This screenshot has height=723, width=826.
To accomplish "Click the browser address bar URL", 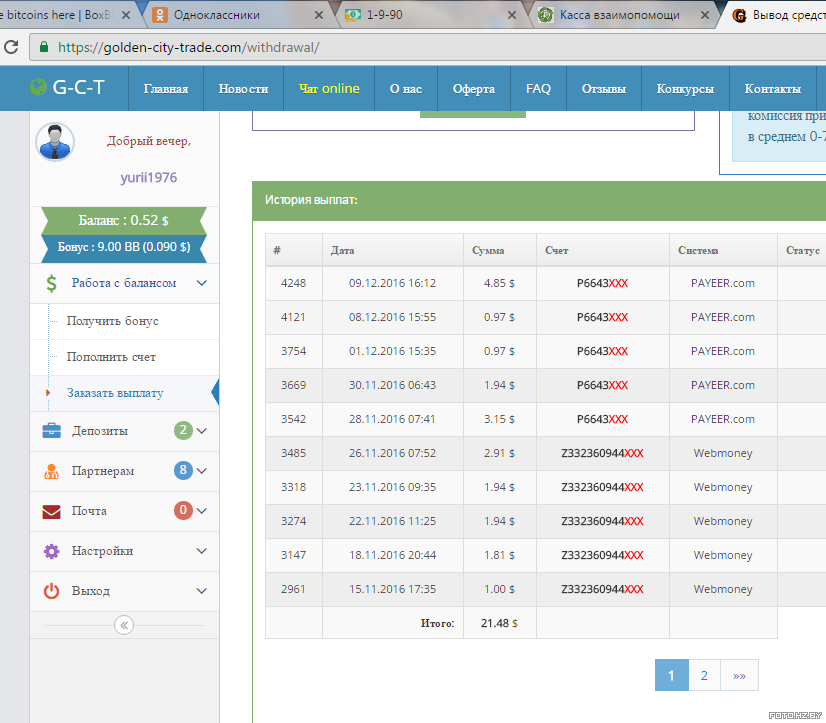I will (x=189, y=47).
